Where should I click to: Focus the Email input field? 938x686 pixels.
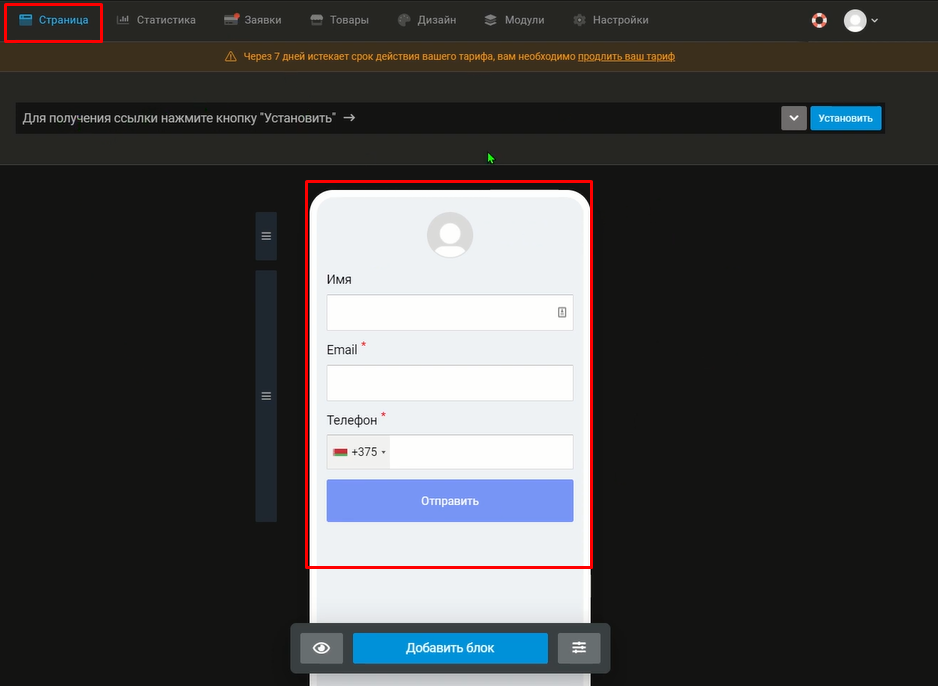click(x=450, y=383)
